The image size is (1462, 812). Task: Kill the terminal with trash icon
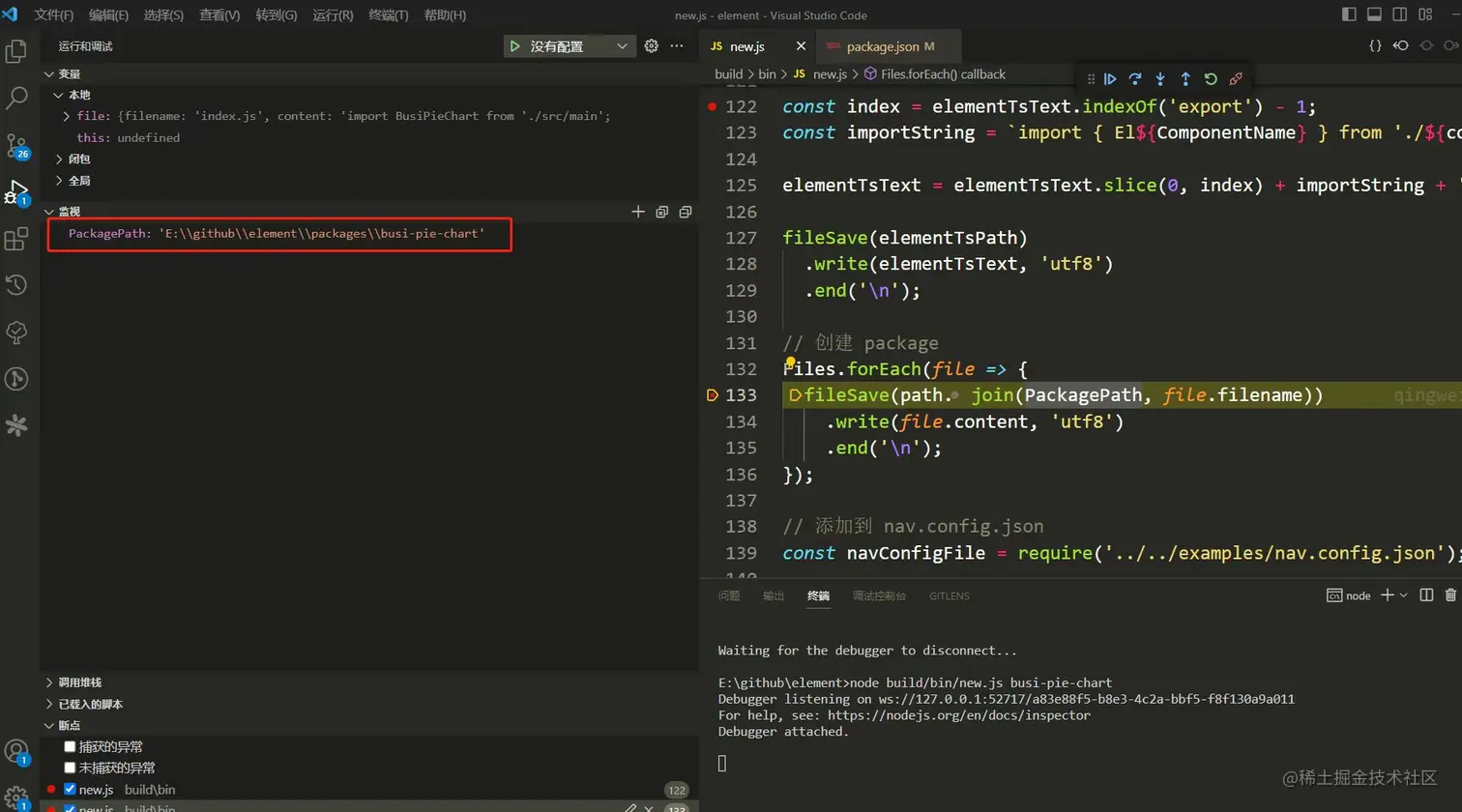[1450, 595]
